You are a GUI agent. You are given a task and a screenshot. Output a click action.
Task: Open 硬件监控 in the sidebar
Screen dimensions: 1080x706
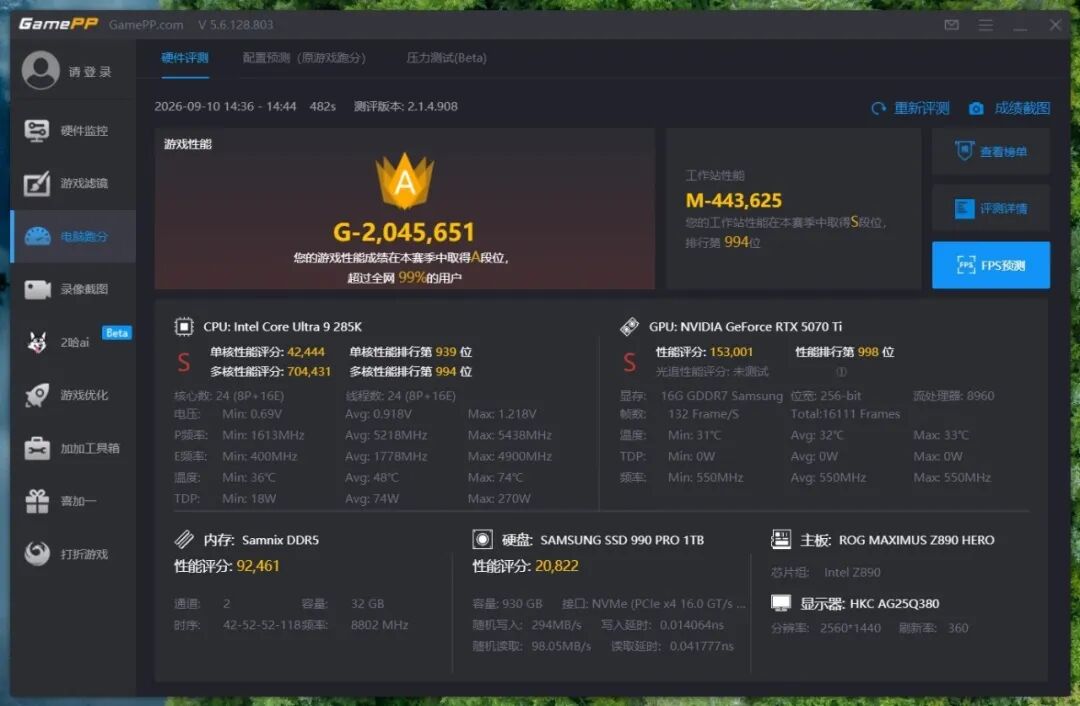[x=84, y=130]
